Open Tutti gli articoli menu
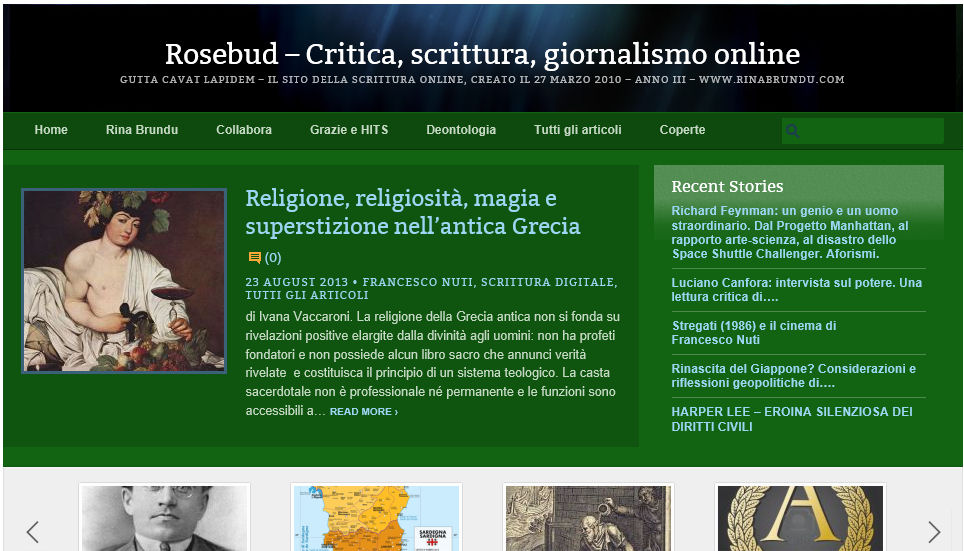 [x=577, y=130]
